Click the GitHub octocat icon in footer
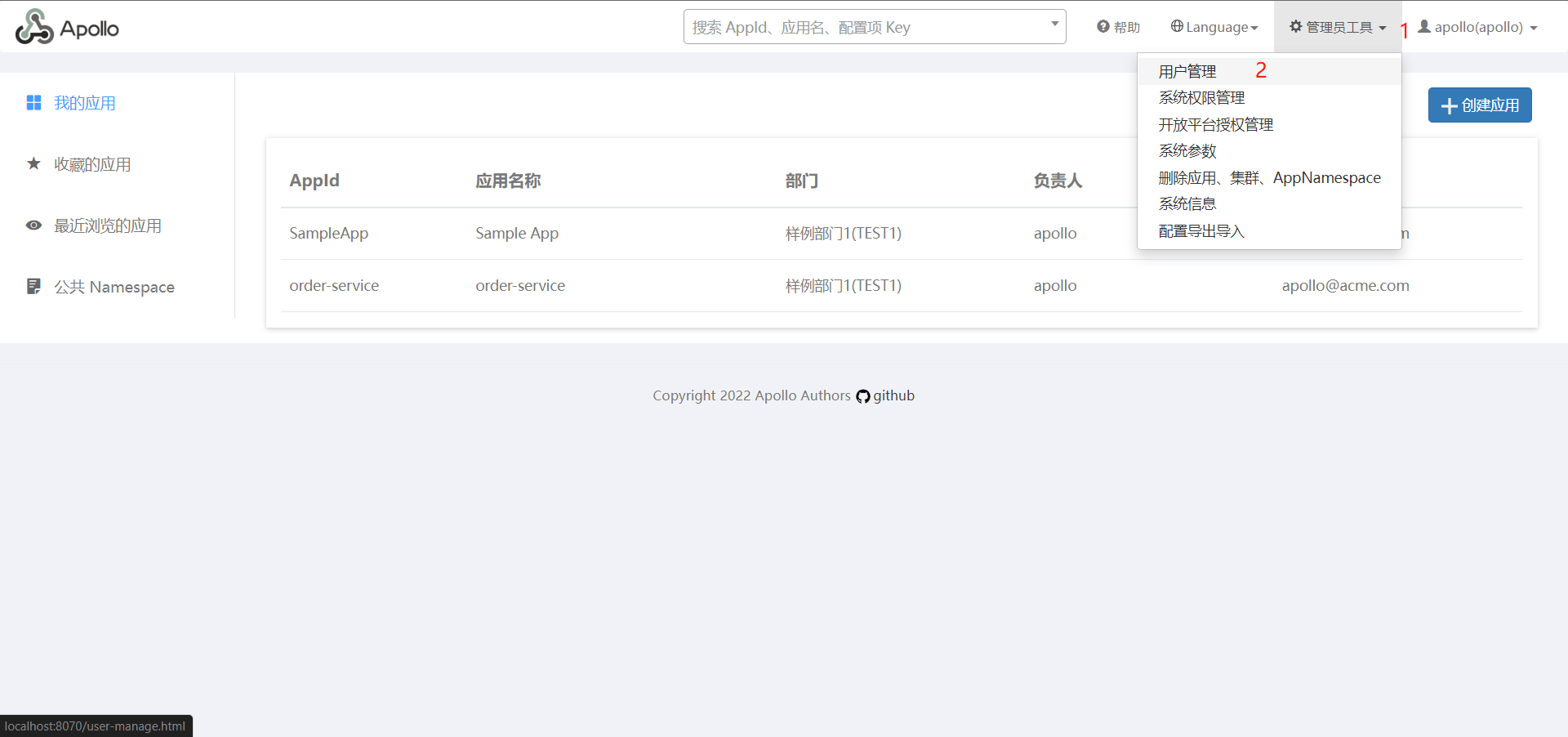Viewport: 1568px width, 737px height. tap(863, 396)
